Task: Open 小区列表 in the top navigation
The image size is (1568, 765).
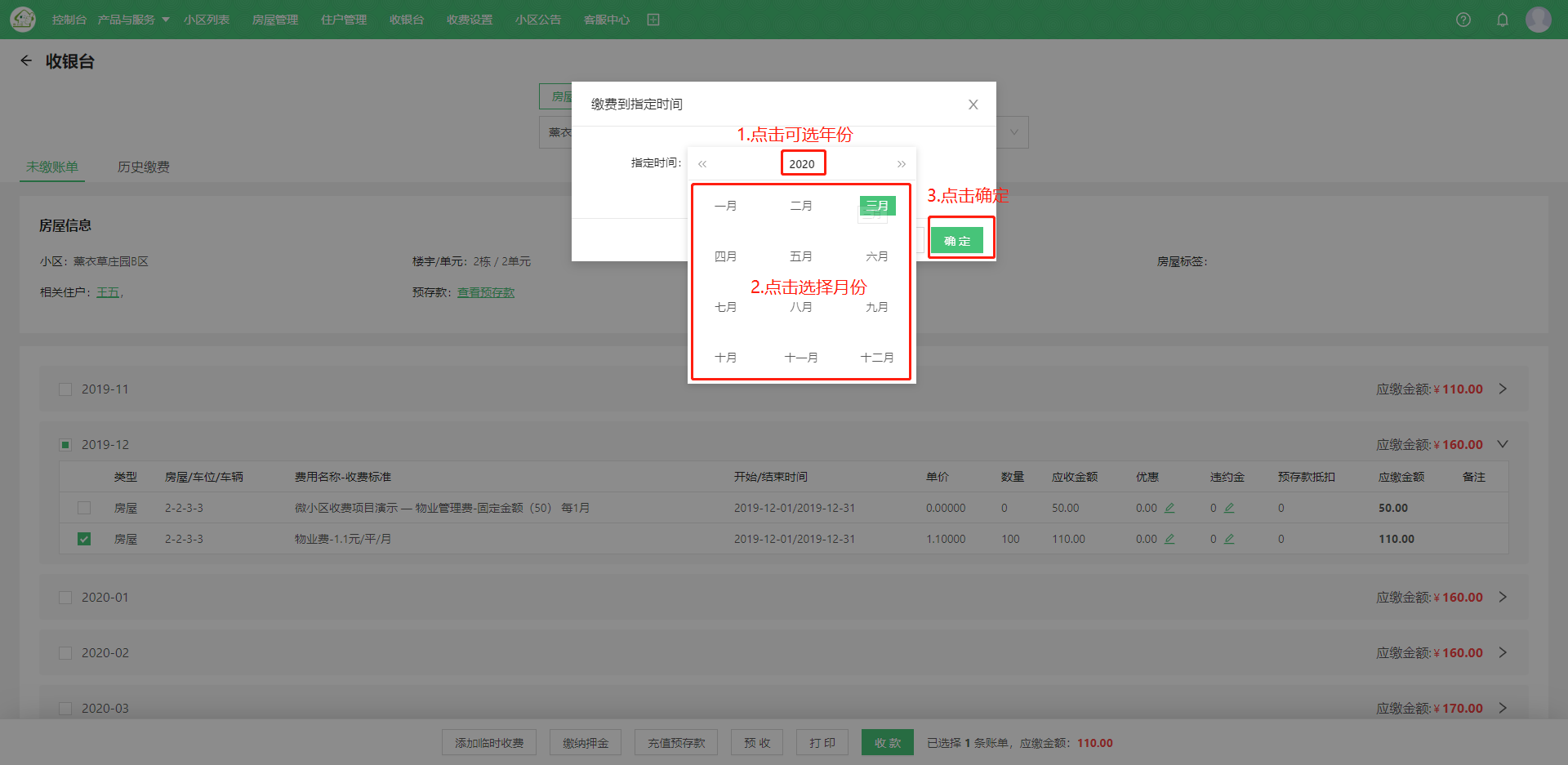Action: (207, 20)
